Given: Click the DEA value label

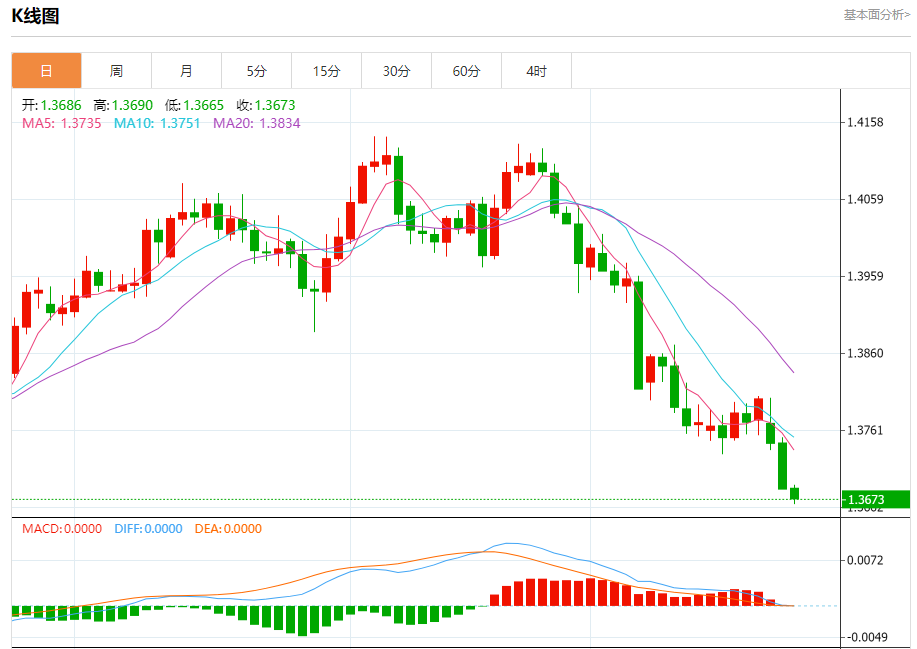Looking at the screenshot, I should click(x=228, y=529).
